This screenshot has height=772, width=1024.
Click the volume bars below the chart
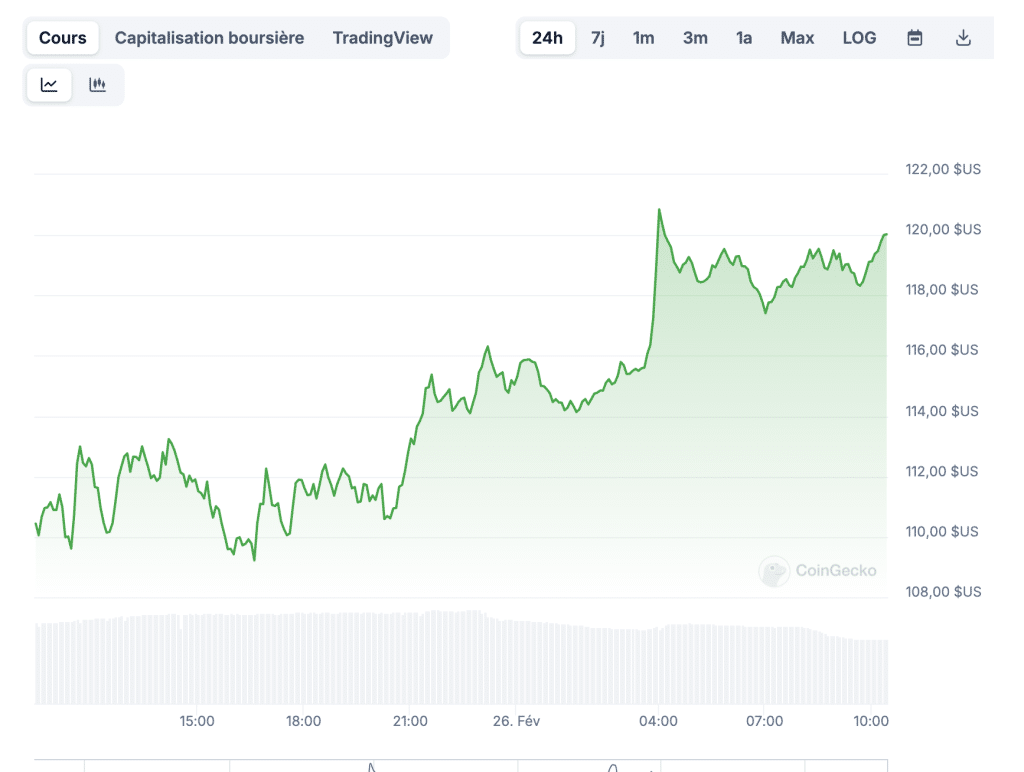461,657
